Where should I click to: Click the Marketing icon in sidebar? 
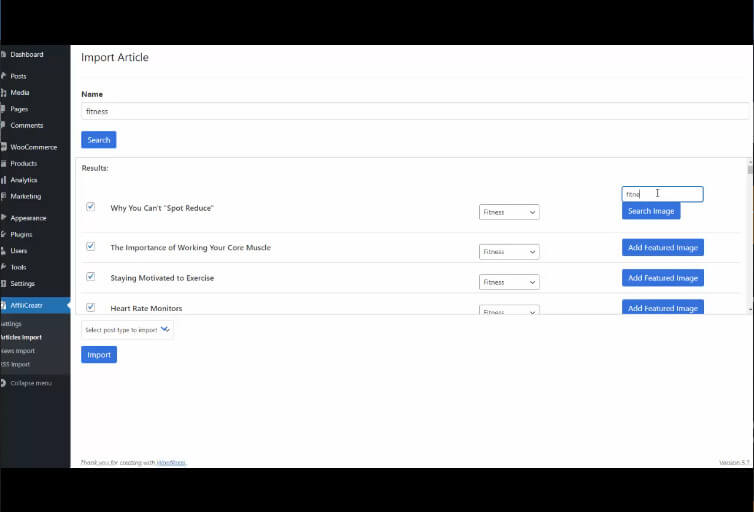[3, 196]
